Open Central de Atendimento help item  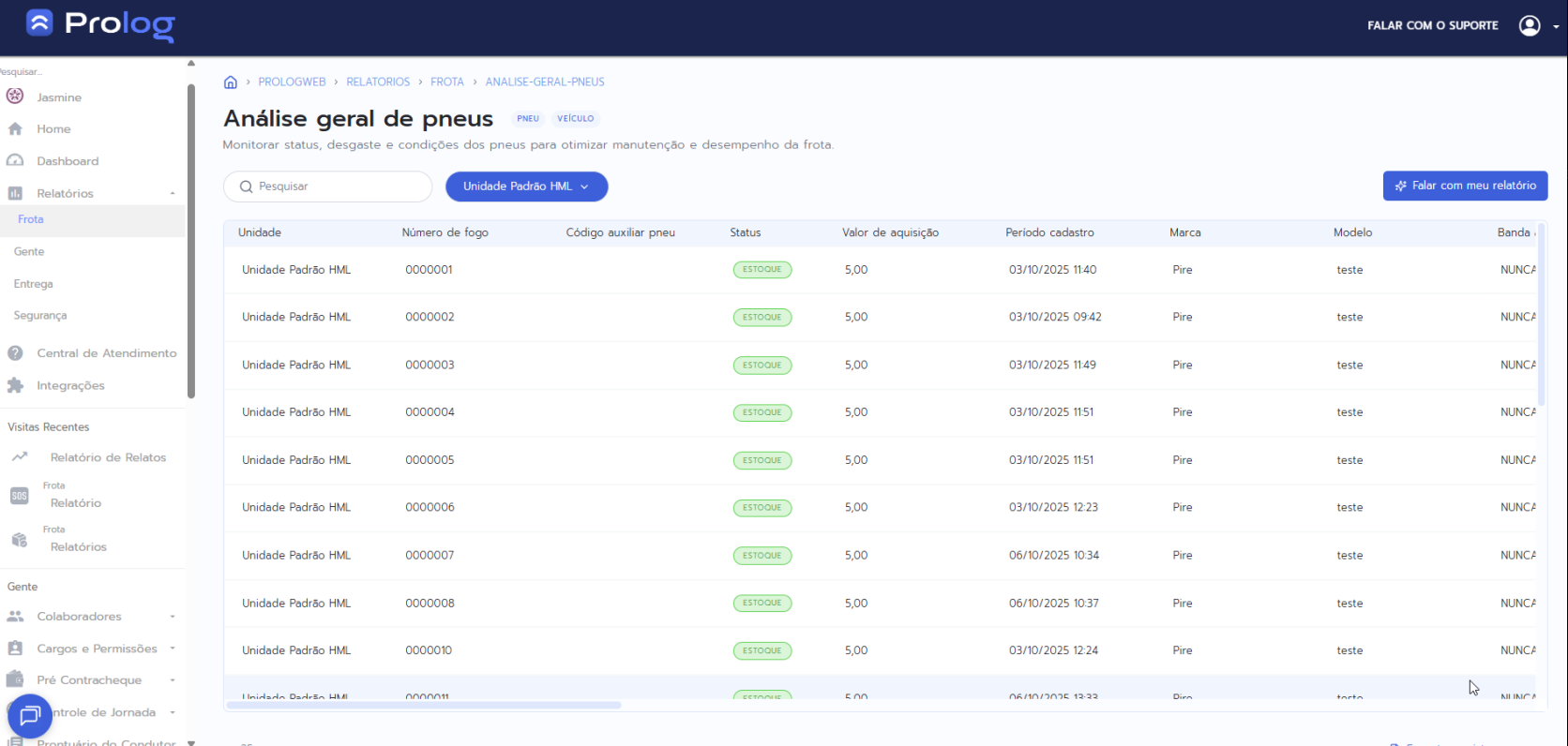[x=106, y=353]
